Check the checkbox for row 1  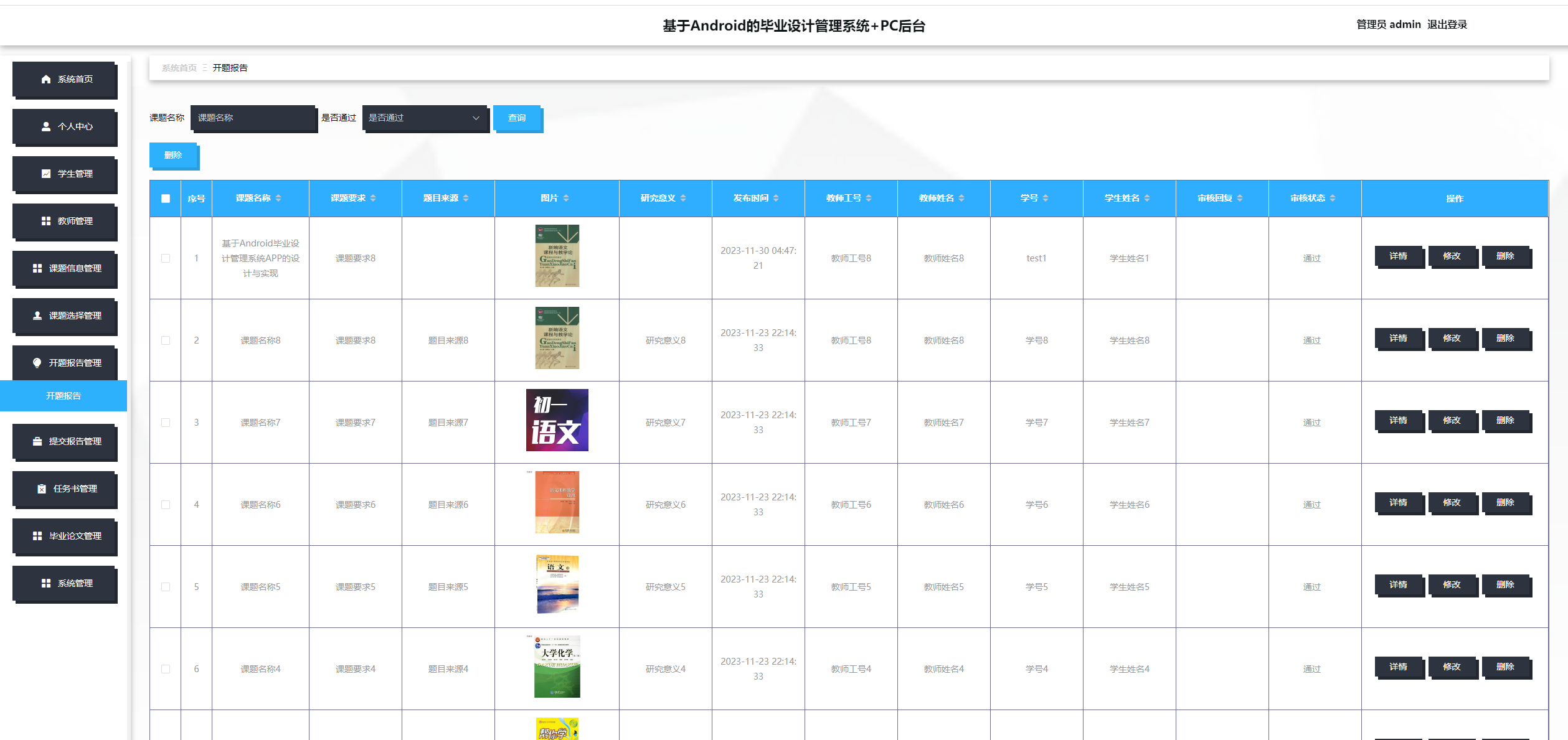[x=165, y=258]
